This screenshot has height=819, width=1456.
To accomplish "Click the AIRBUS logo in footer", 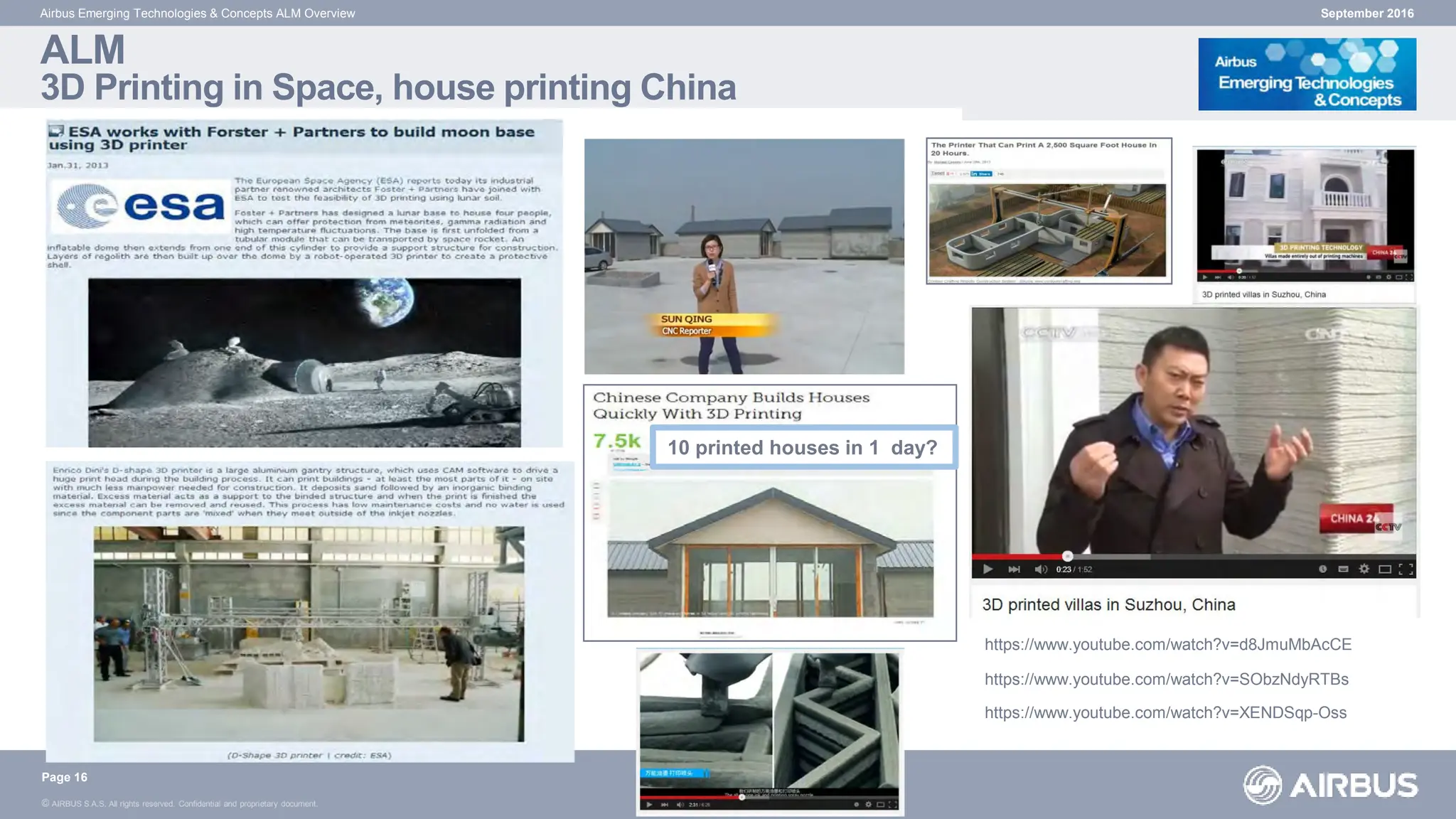I will coord(1329,785).
